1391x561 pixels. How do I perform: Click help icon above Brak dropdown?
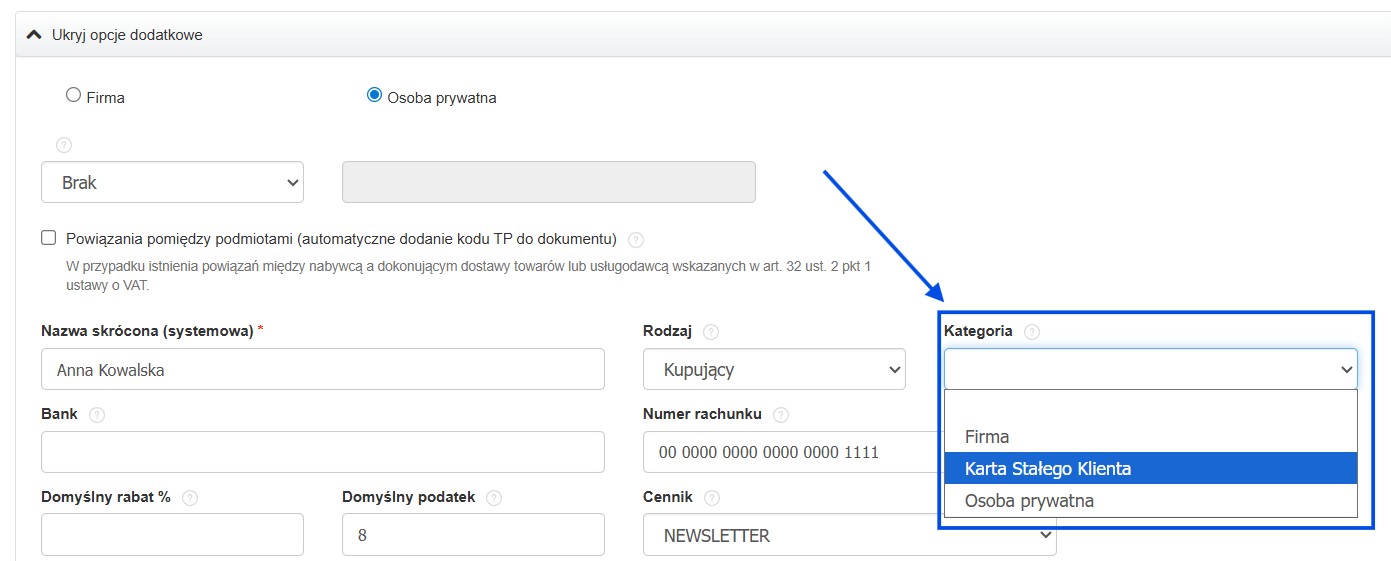click(64, 145)
